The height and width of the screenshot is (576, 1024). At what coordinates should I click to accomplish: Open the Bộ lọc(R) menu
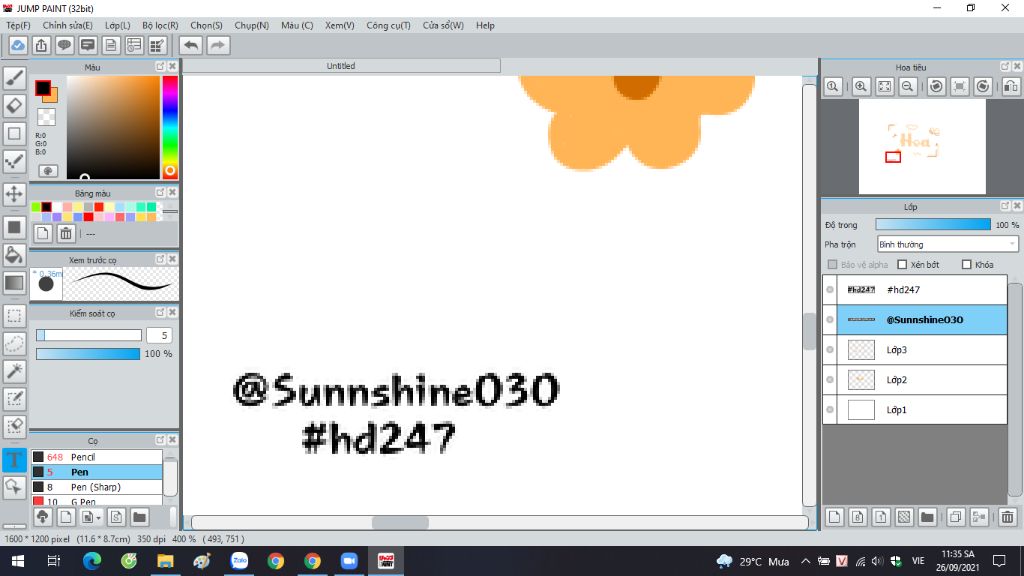pos(160,25)
